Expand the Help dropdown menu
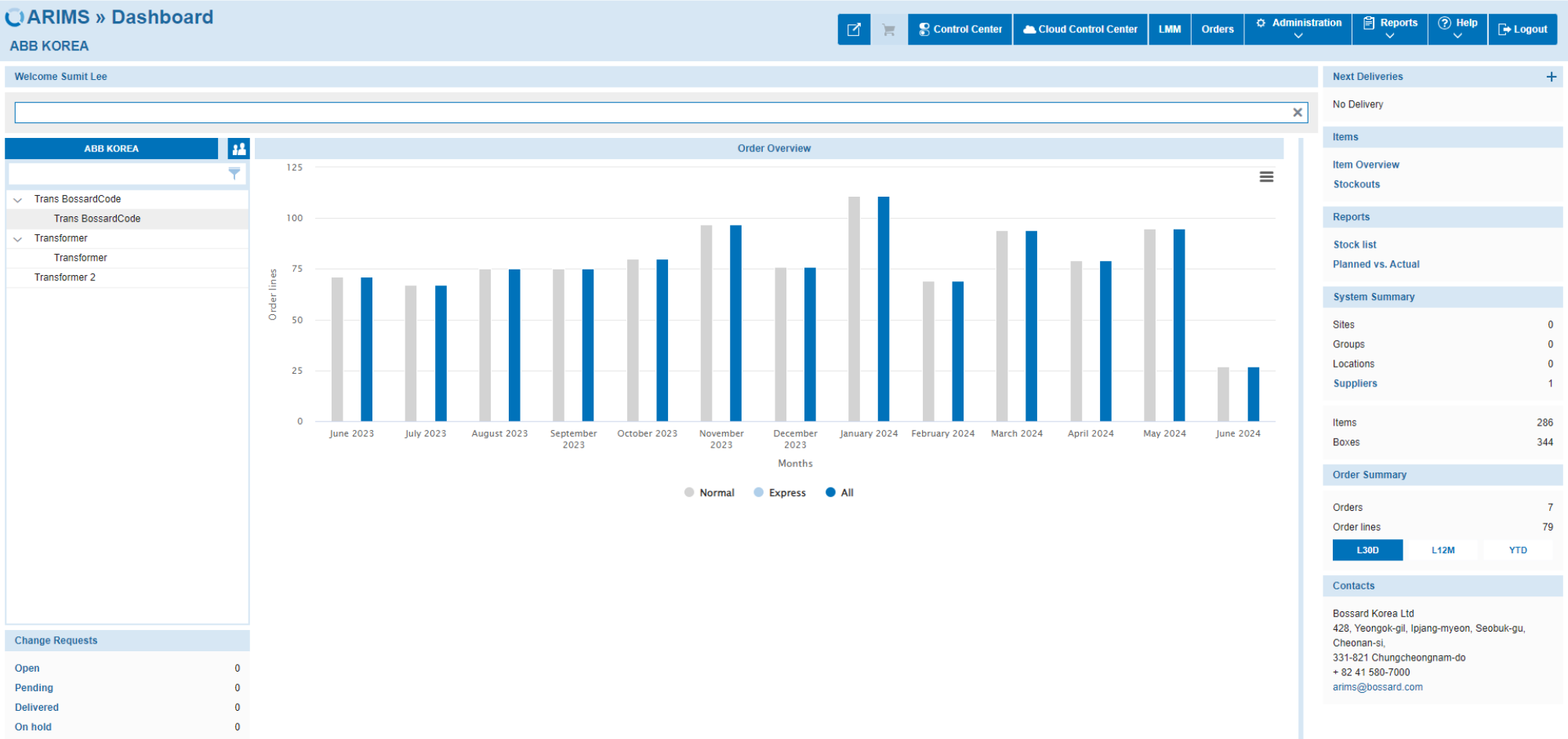This screenshot has width=1568, height=739. pyautogui.click(x=1457, y=30)
